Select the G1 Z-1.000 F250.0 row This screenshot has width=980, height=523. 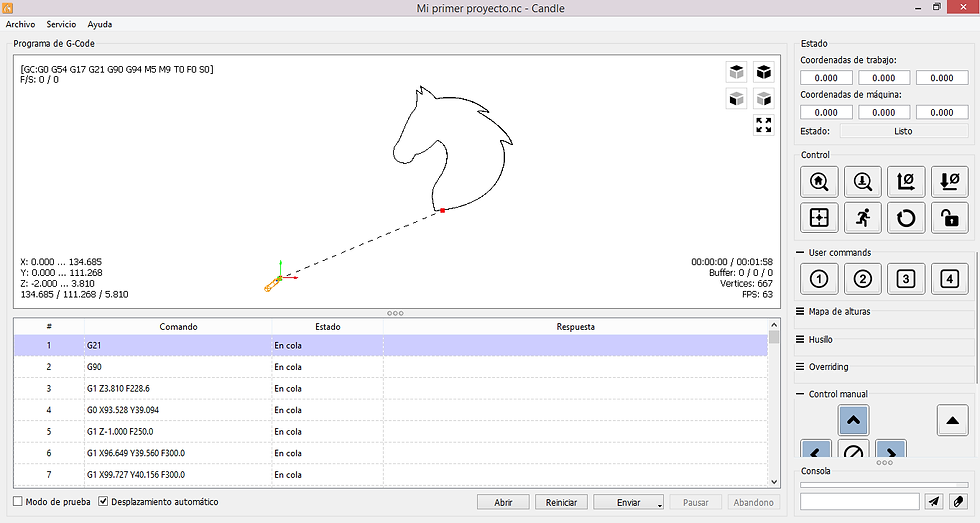coord(391,432)
